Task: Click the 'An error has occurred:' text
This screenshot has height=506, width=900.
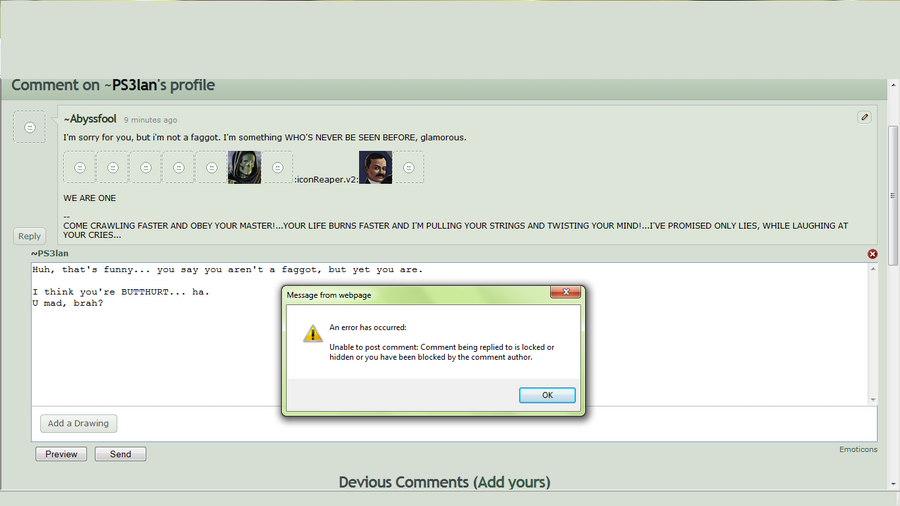Action: click(x=367, y=327)
